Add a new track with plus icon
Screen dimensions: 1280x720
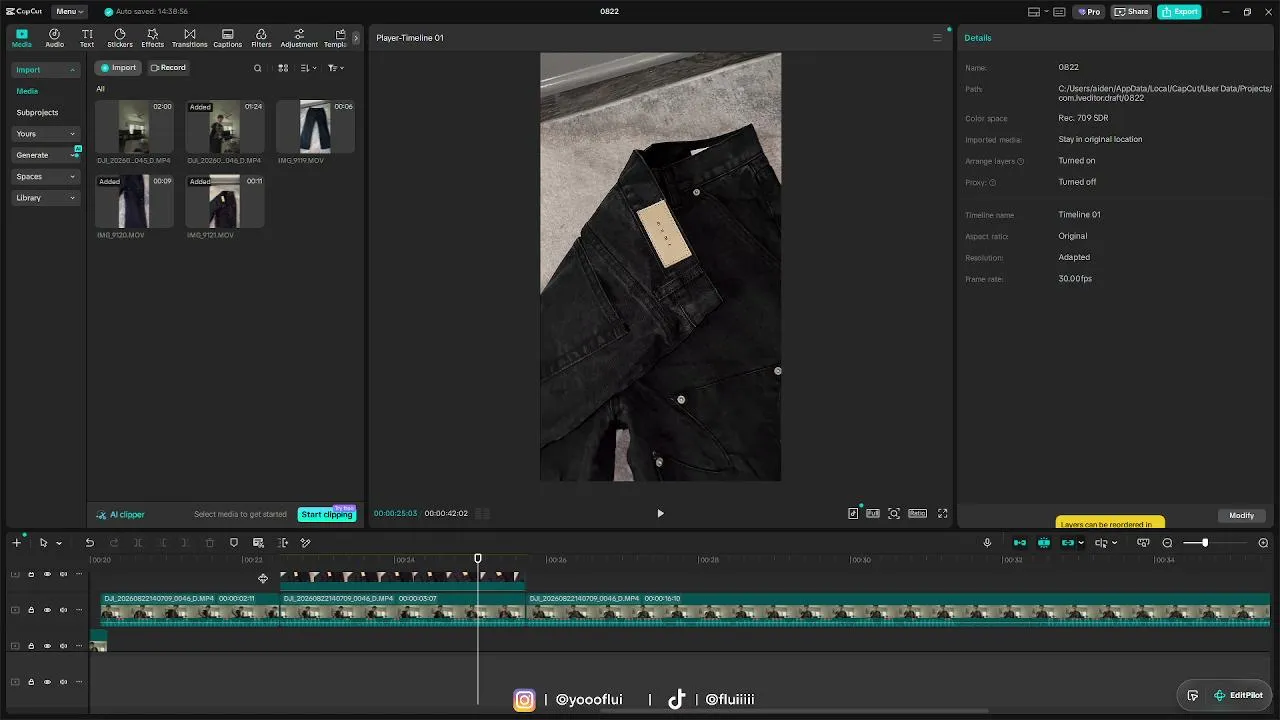click(x=16, y=543)
